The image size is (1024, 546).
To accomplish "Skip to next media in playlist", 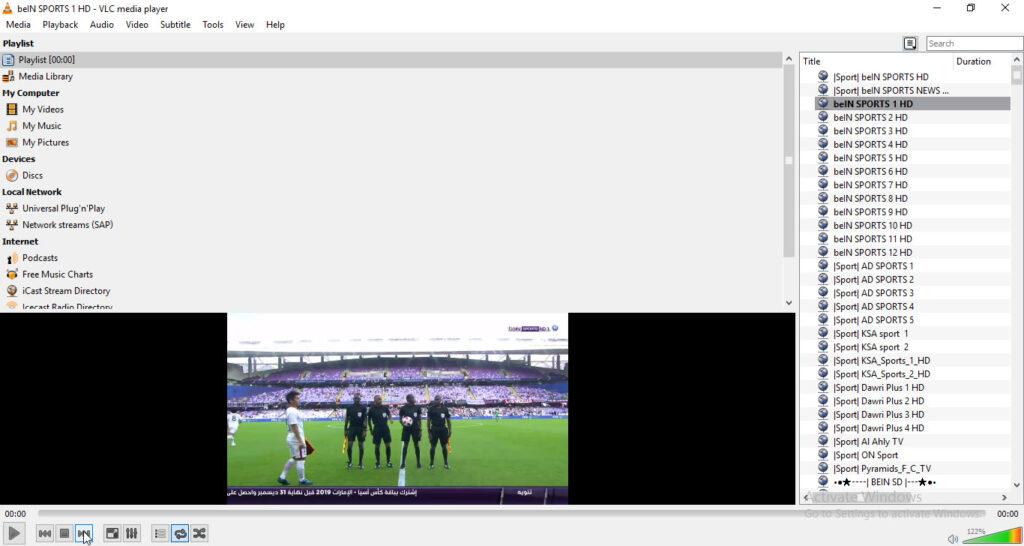I will [84, 534].
